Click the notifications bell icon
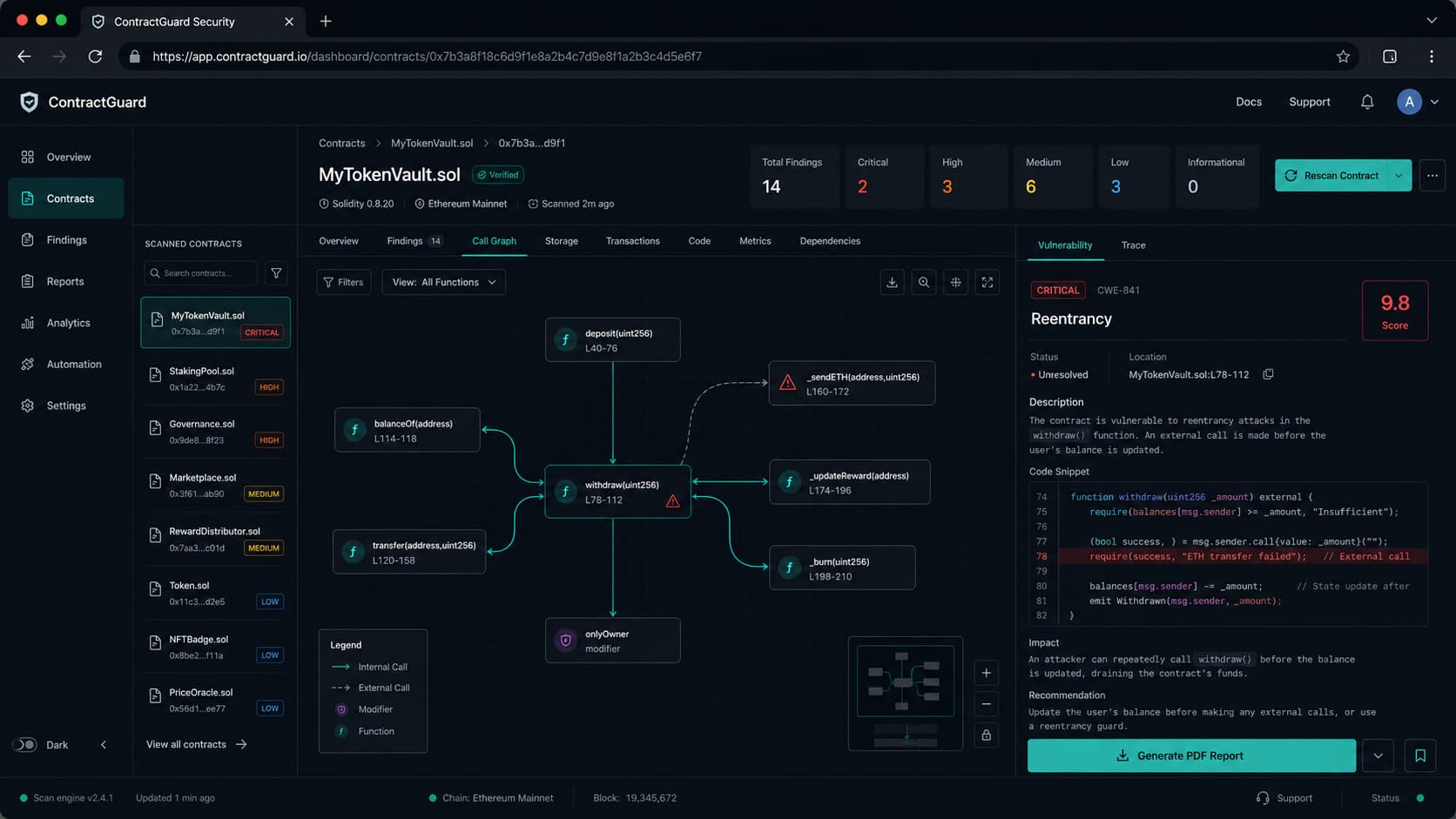The image size is (1456, 819). pos(1367,102)
